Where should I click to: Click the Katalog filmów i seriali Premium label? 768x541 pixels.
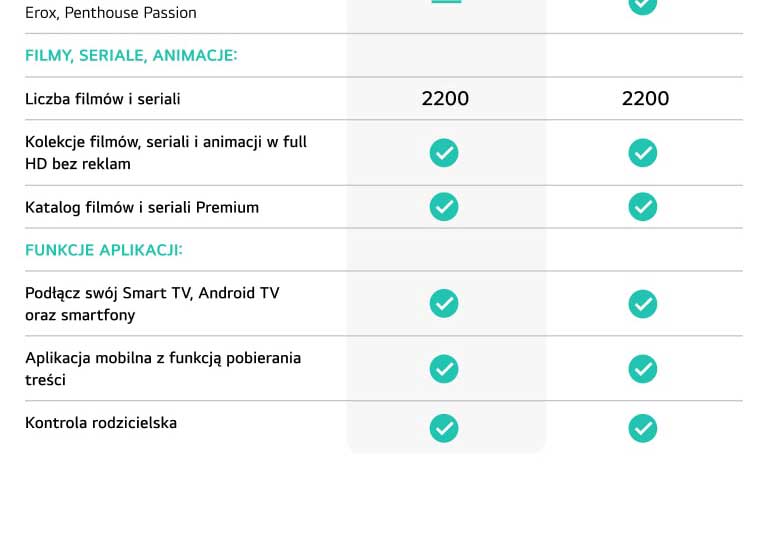tap(142, 208)
